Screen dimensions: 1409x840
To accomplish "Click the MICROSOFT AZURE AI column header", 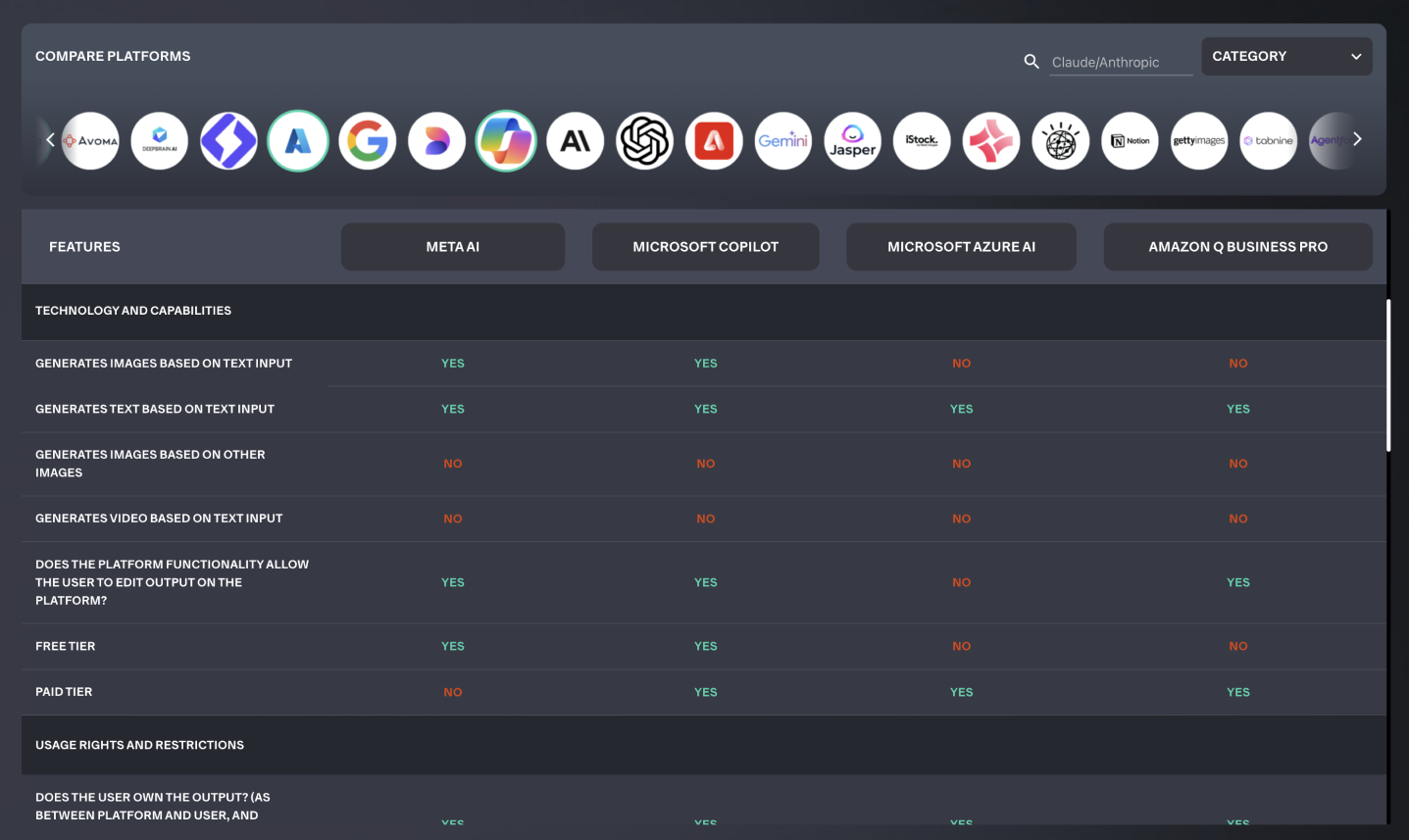I will (x=962, y=247).
